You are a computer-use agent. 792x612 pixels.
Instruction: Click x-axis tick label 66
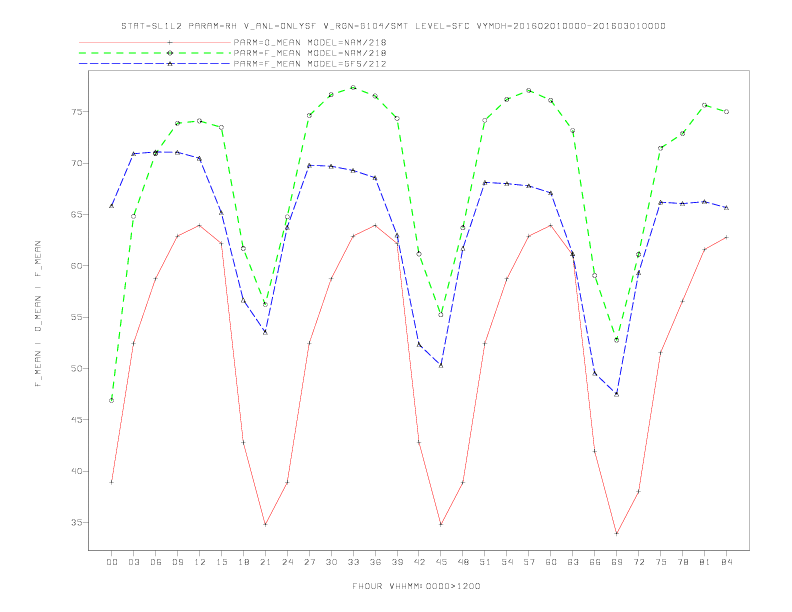[595, 562]
